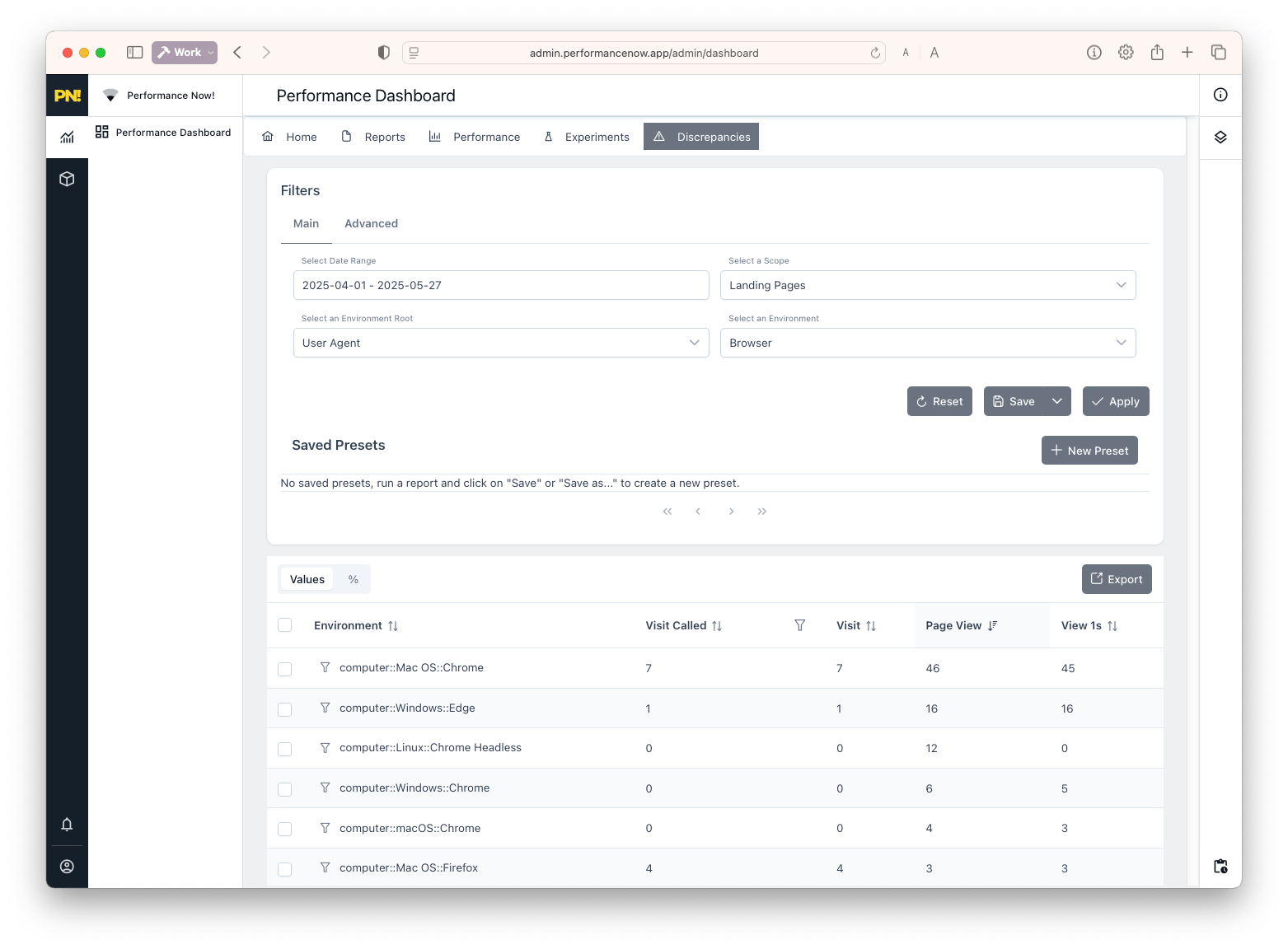1288x949 pixels.
Task: Open Performance Dashboard sidebar link
Action: tap(163, 133)
